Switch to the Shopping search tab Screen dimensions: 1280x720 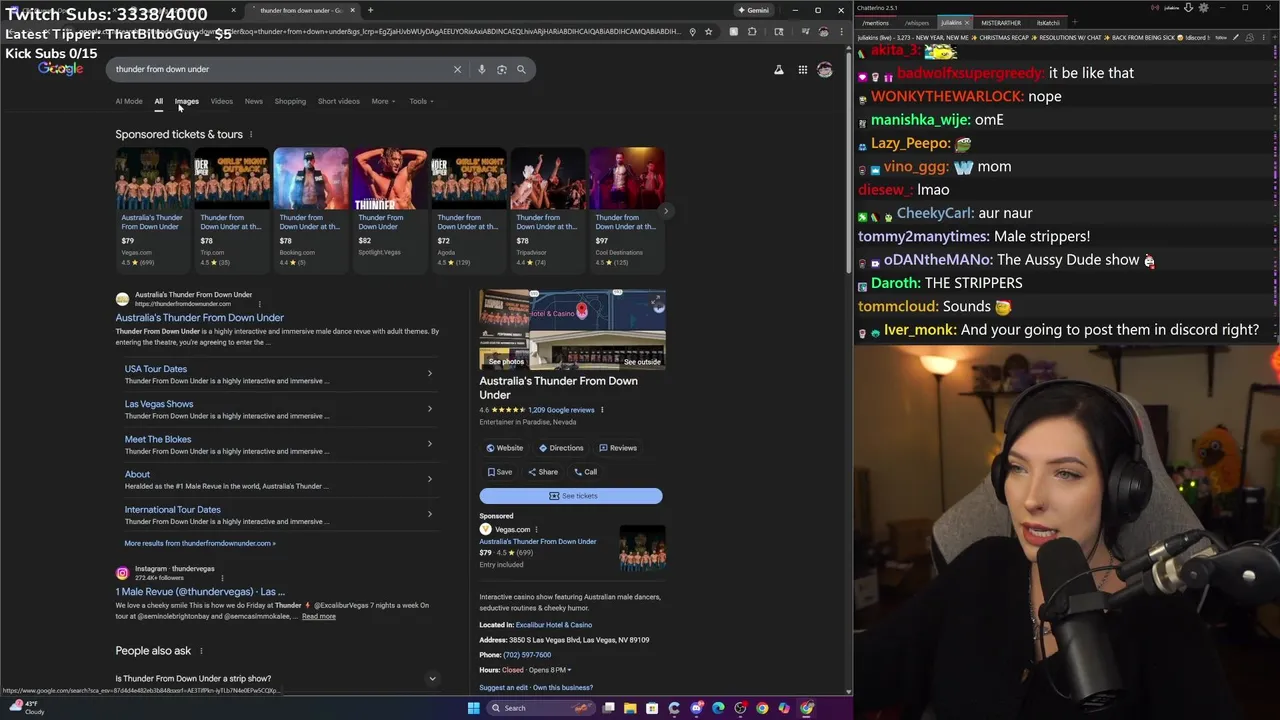click(x=290, y=101)
